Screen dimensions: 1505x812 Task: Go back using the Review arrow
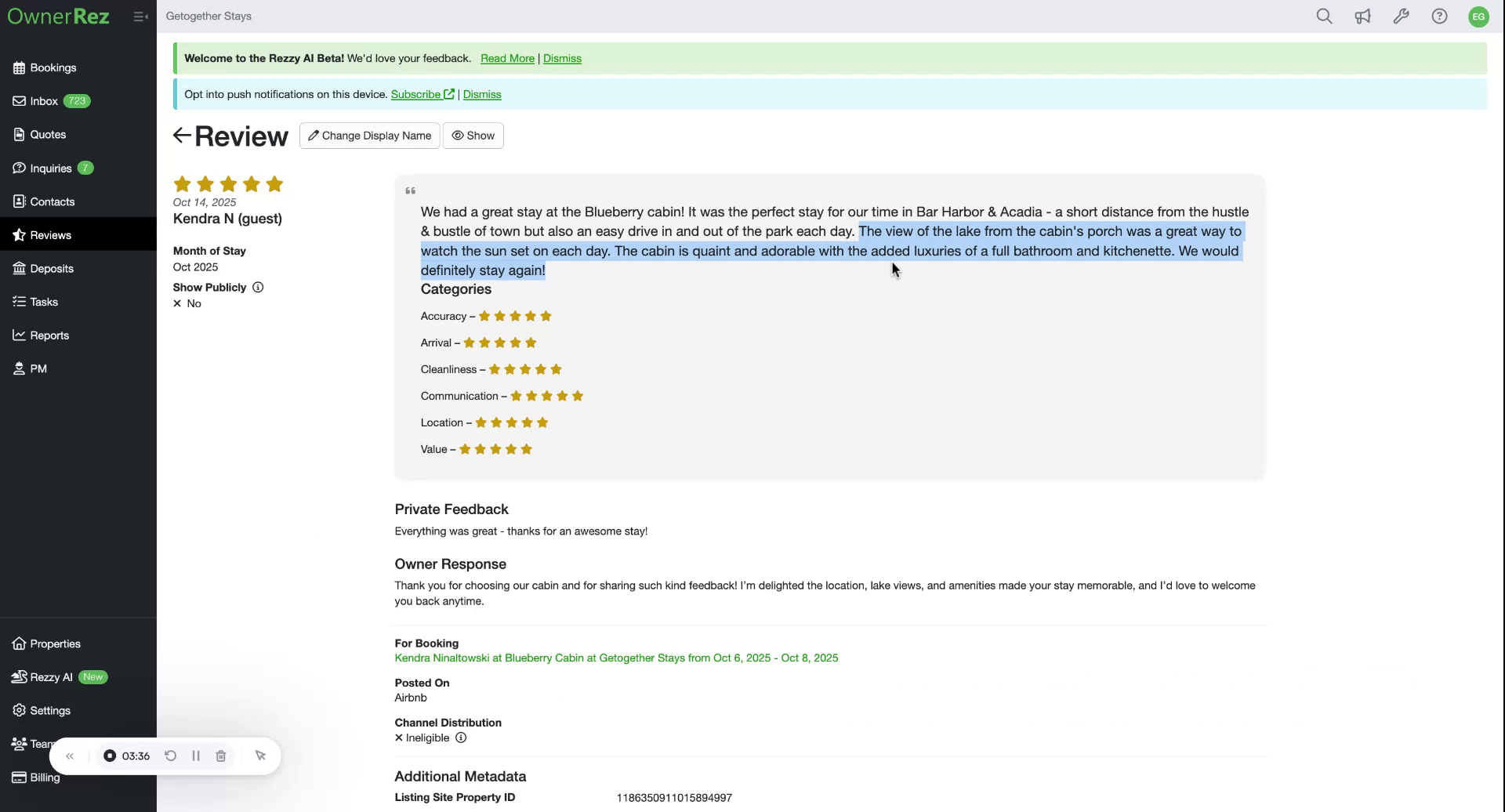pos(182,136)
